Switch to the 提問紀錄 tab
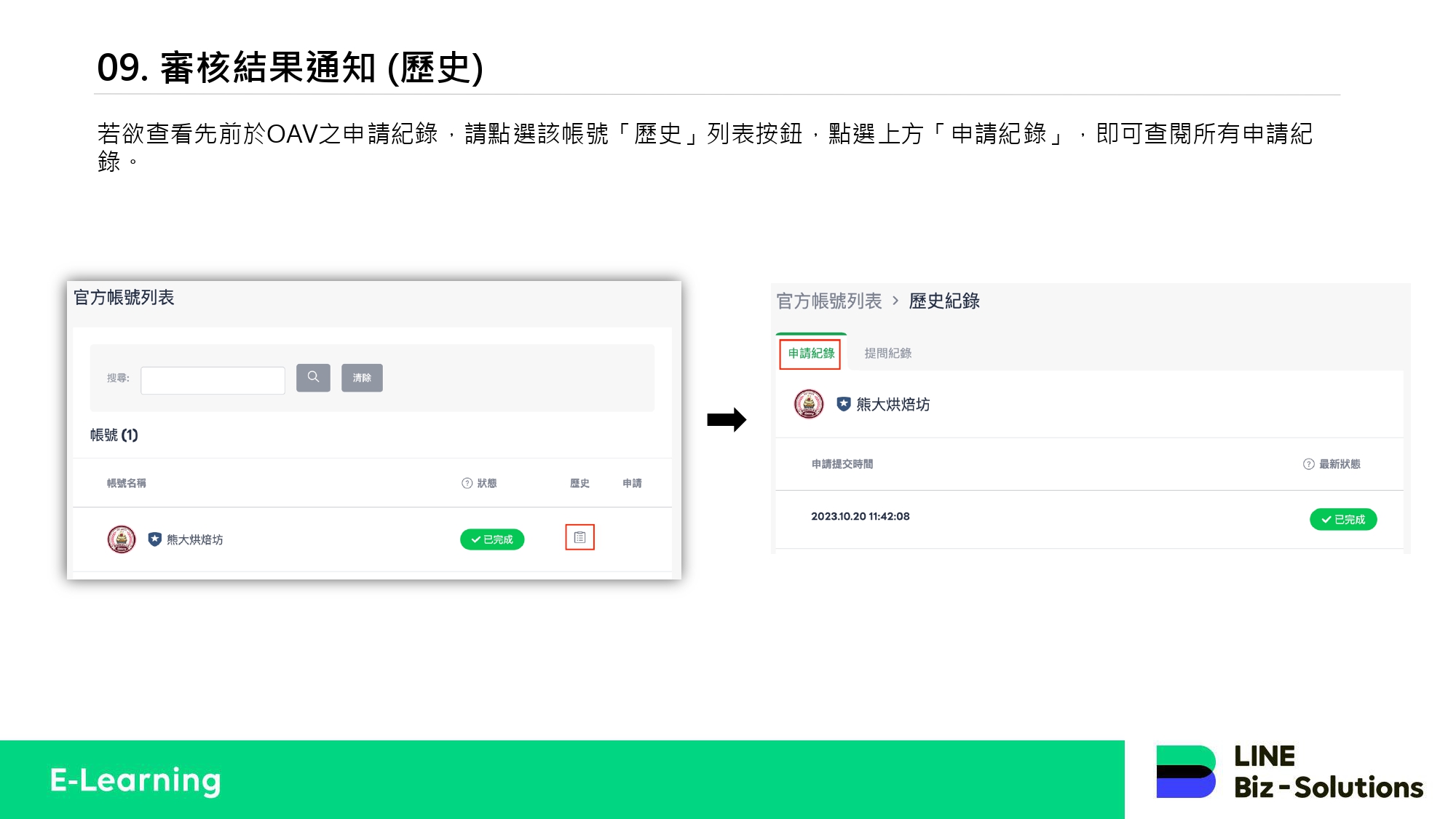 coord(887,354)
